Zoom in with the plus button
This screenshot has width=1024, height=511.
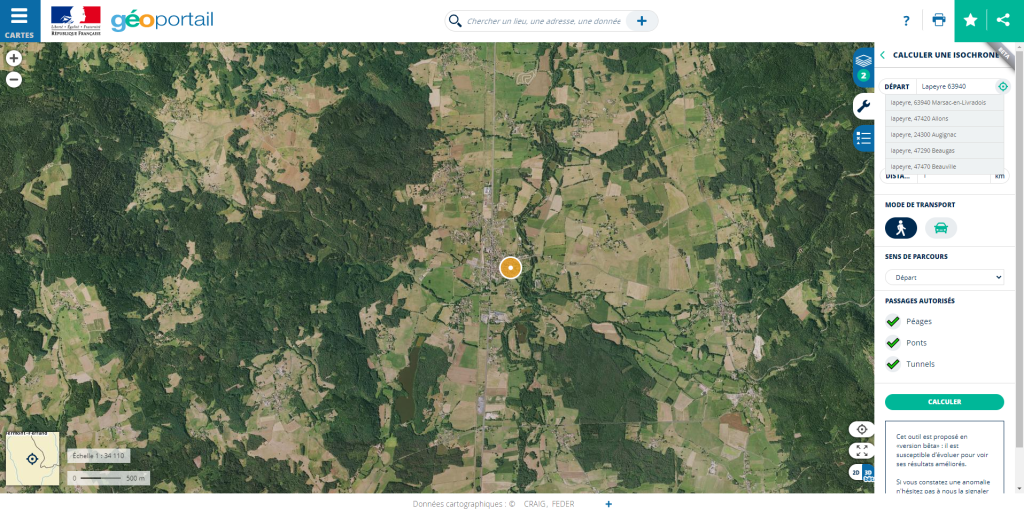click(14, 58)
